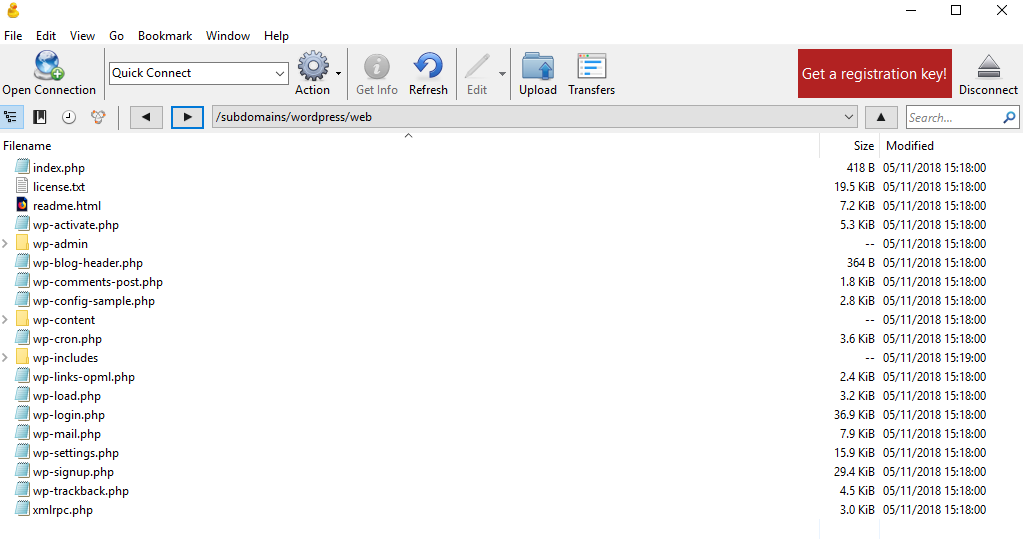The image size is (1023, 539).
Task: Select the wp-activate.php row
Action: 512,224
